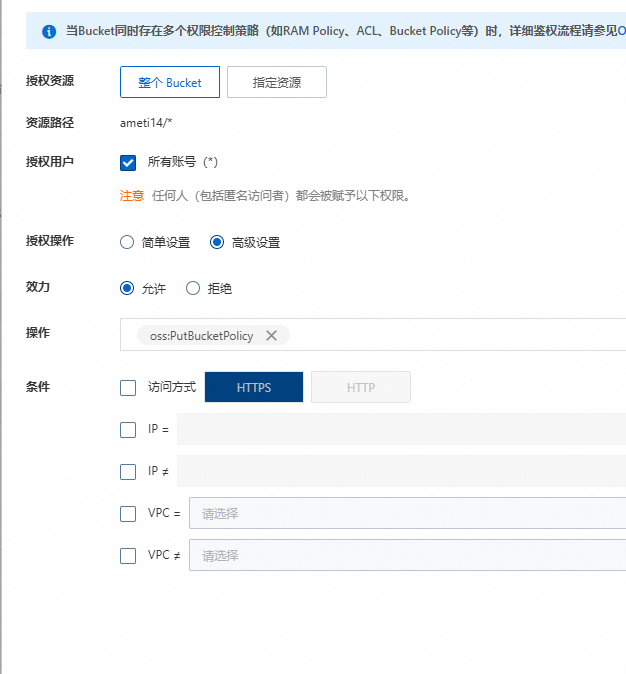
Task: Choose the 指定资源 resource option
Action: (276, 82)
